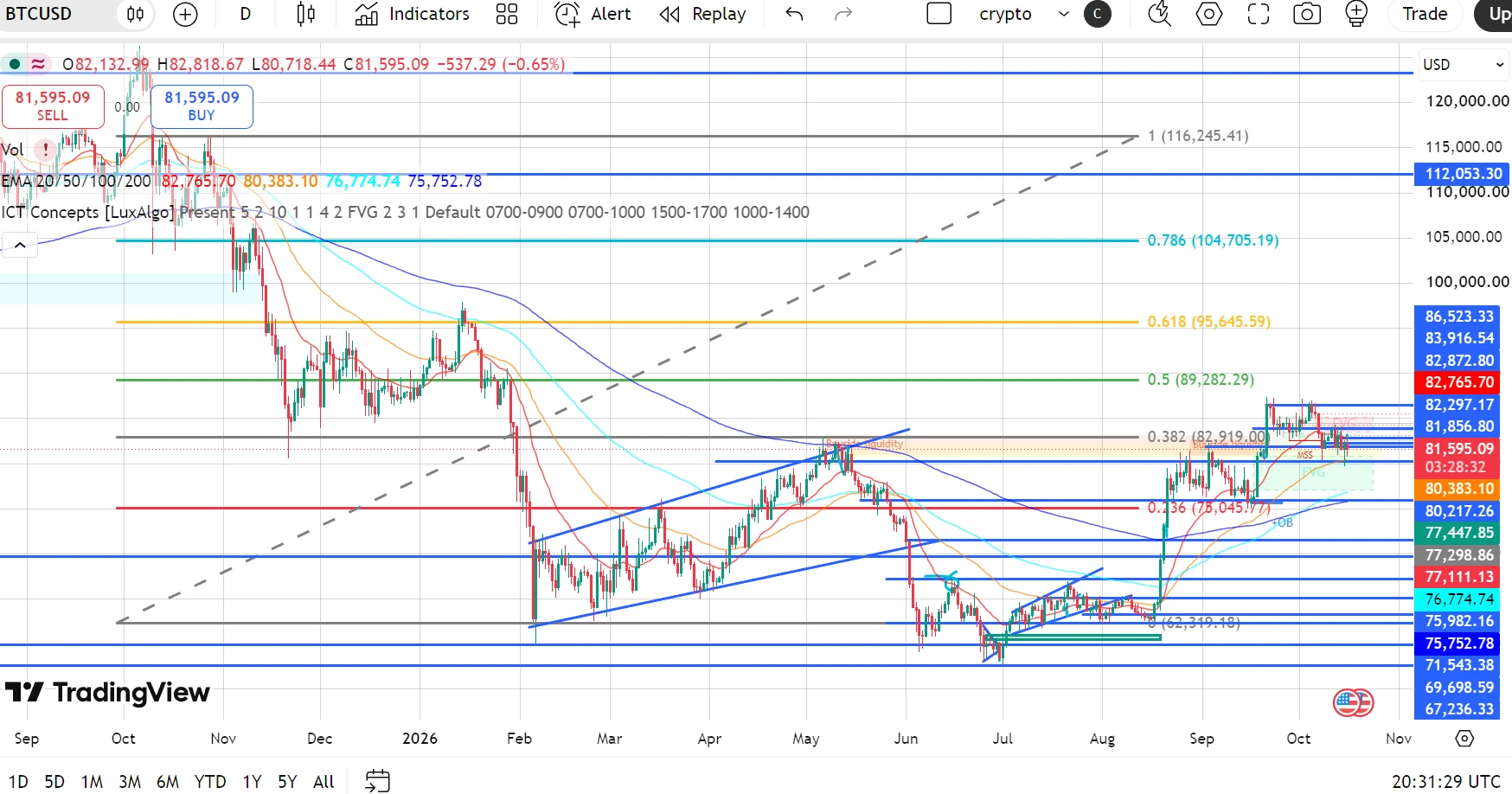
Task: Open the candlestick chart style menu
Action: point(306,14)
